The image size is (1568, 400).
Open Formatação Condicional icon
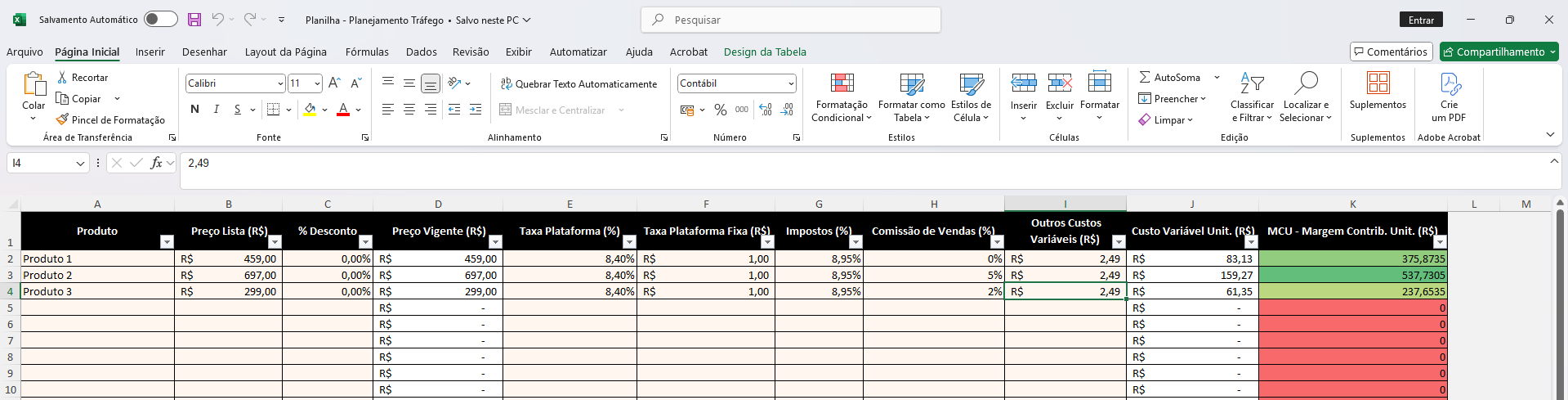point(842,83)
